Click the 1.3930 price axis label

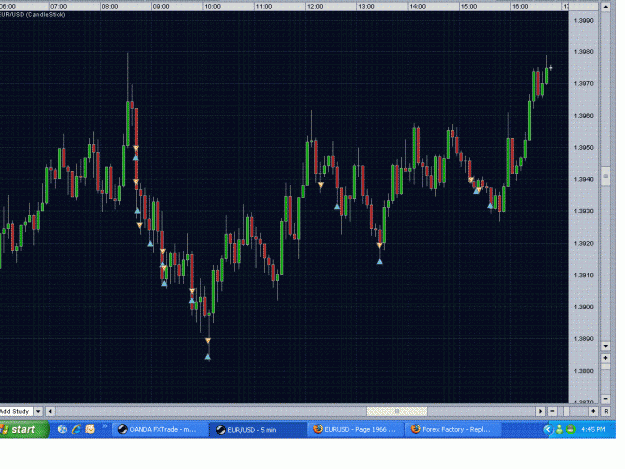point(583,211)
